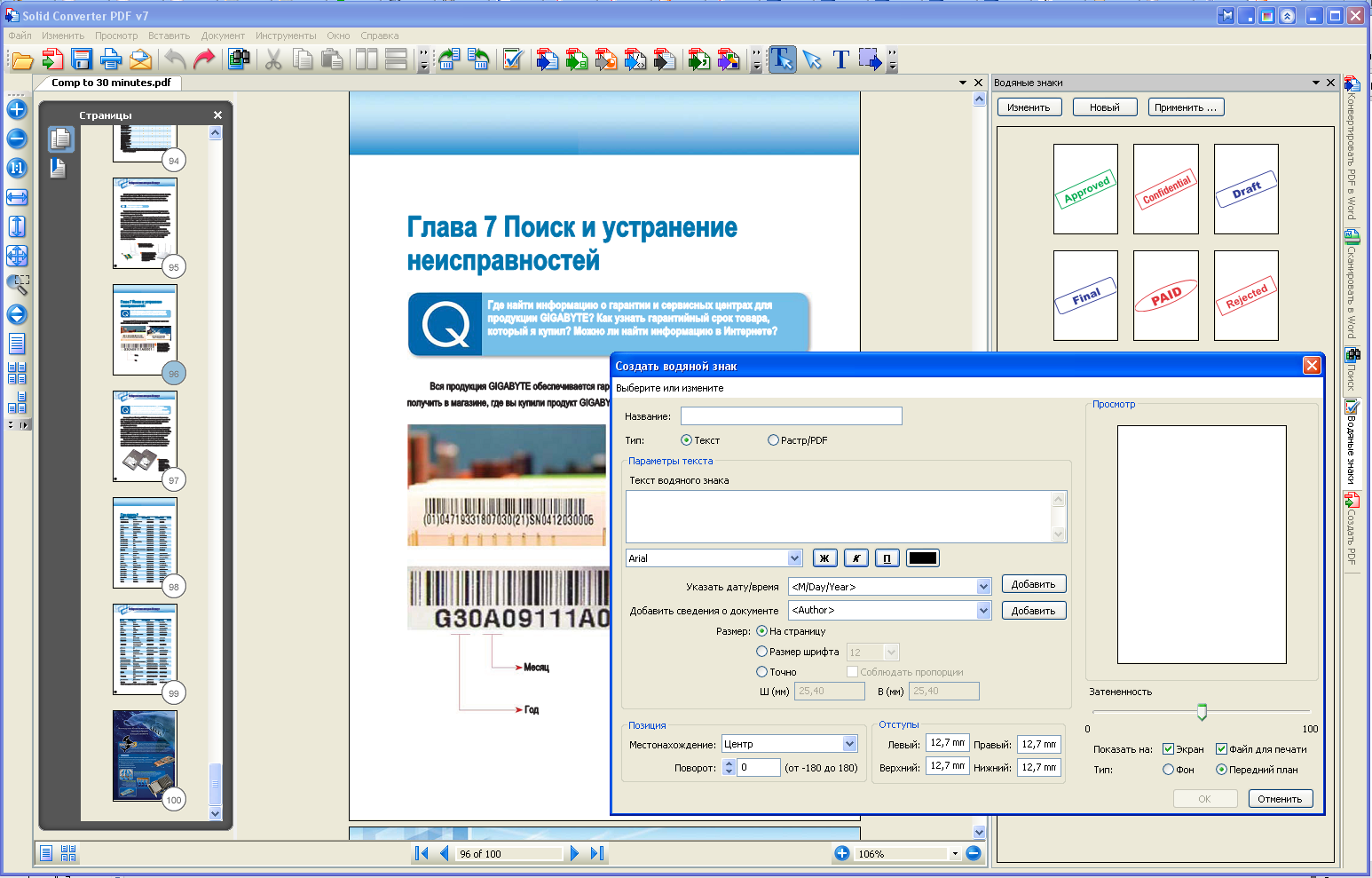
Task: Click the Print toolbar icon
Action: [111, 60]
